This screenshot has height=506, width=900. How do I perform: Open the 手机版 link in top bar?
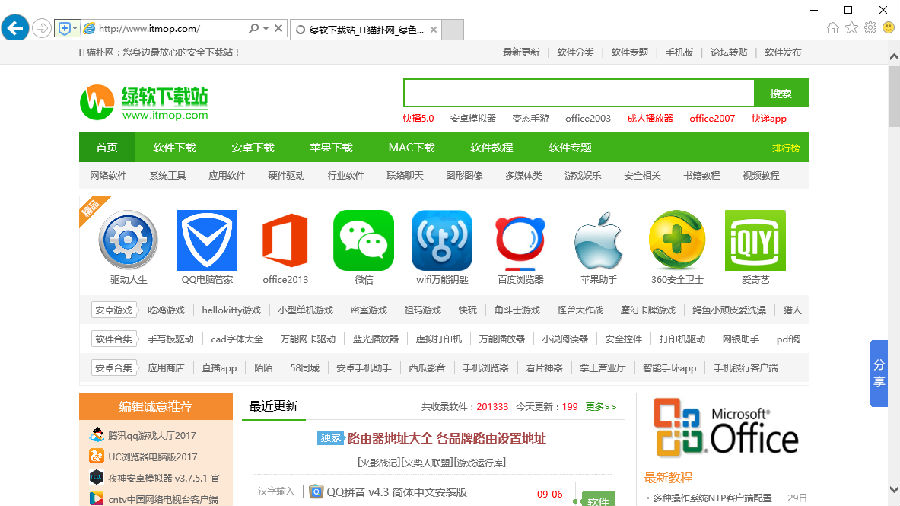[x=679, y=52]
